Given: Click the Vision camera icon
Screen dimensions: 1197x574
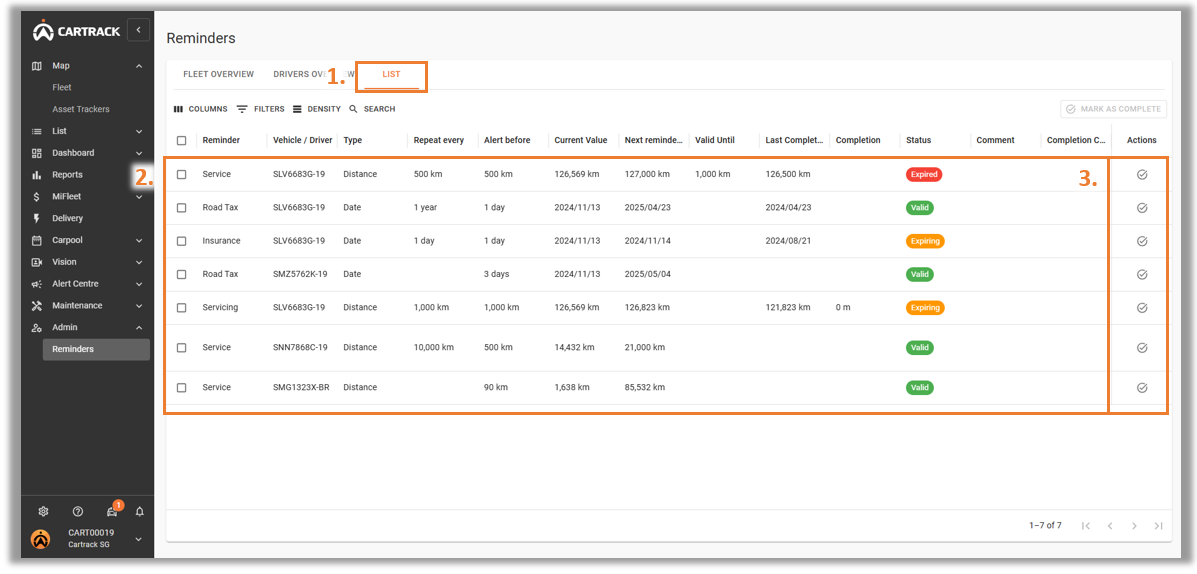Looking at the screenshot, I should 37,262.
